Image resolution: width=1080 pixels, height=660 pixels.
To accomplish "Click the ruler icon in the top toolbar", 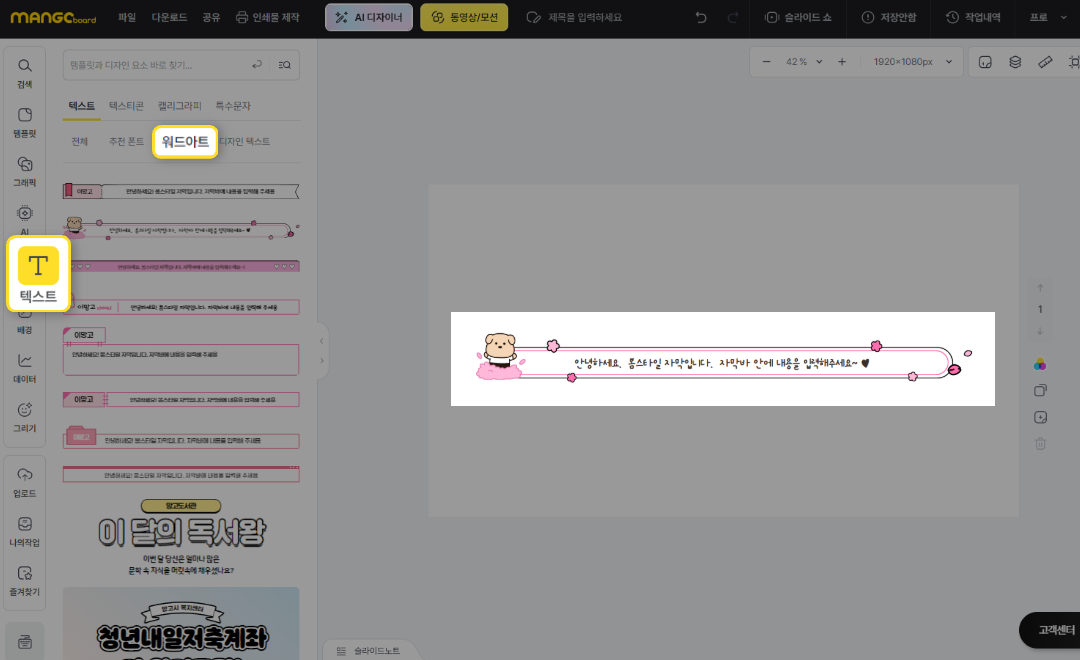I will (x=1045, y=62).
